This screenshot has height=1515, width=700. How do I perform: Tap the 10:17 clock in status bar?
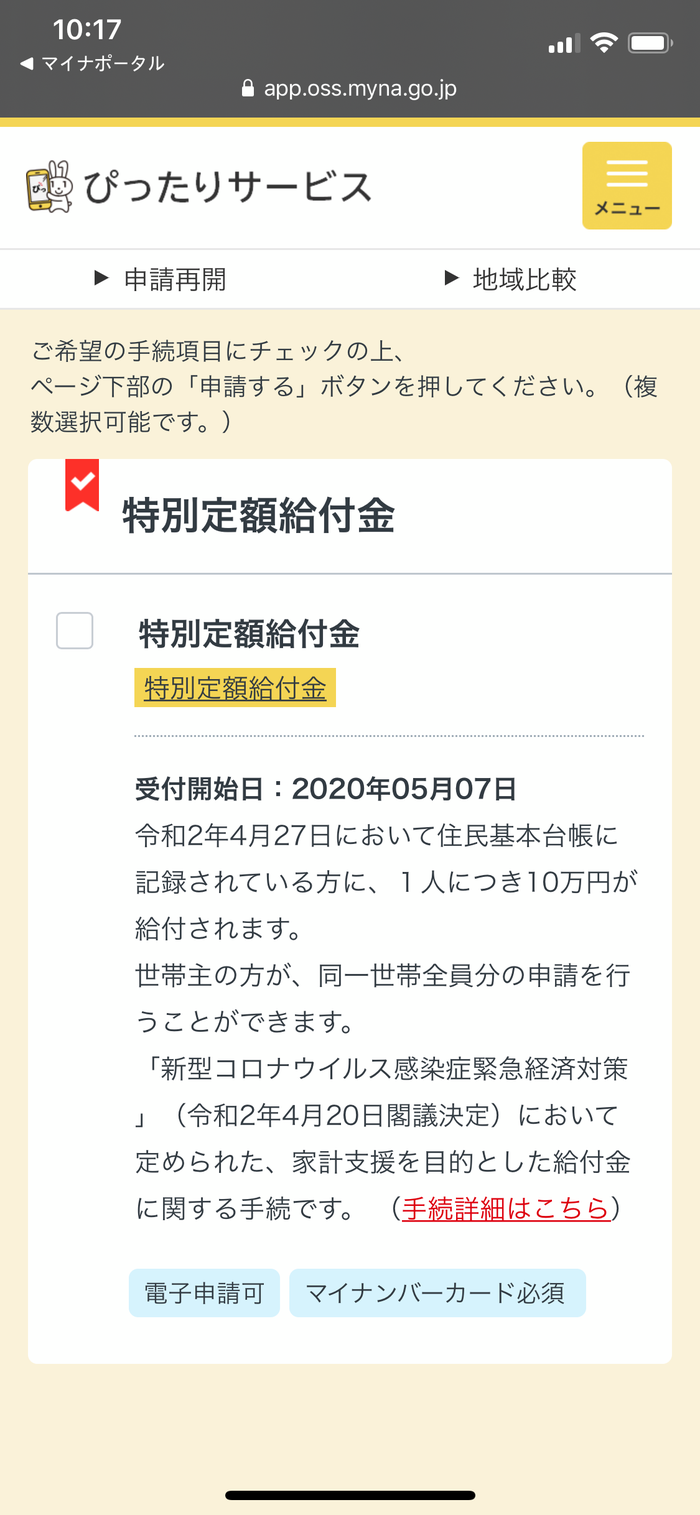coord(87,29)
